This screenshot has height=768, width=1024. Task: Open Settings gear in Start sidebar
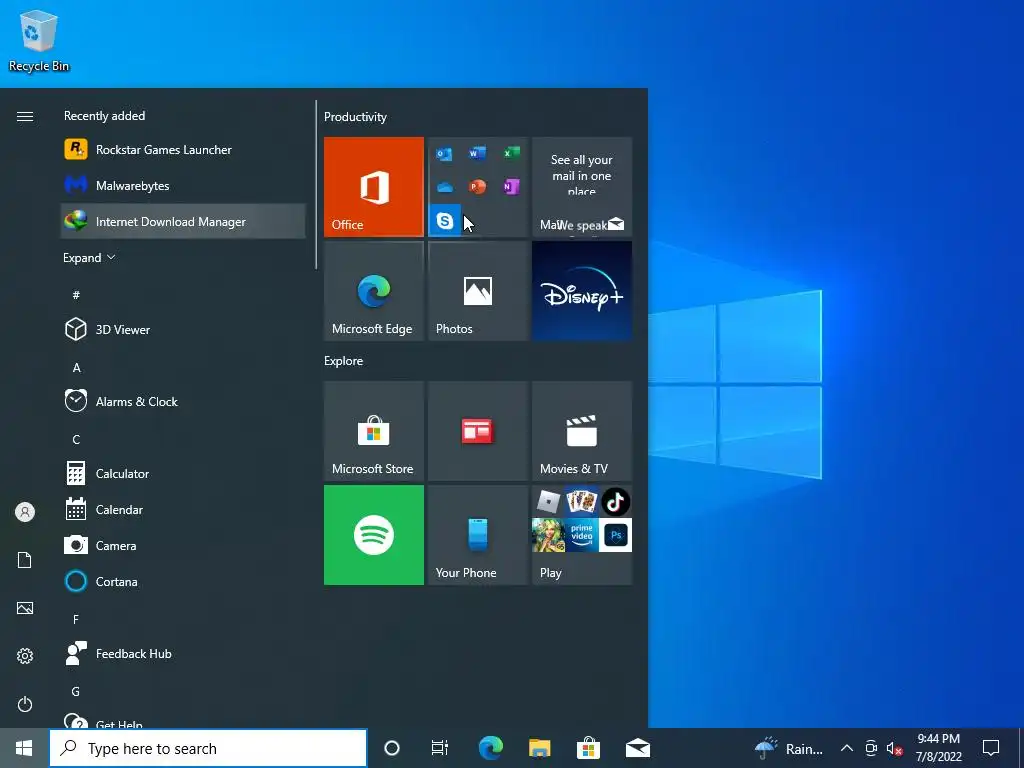tap(25, 656)
